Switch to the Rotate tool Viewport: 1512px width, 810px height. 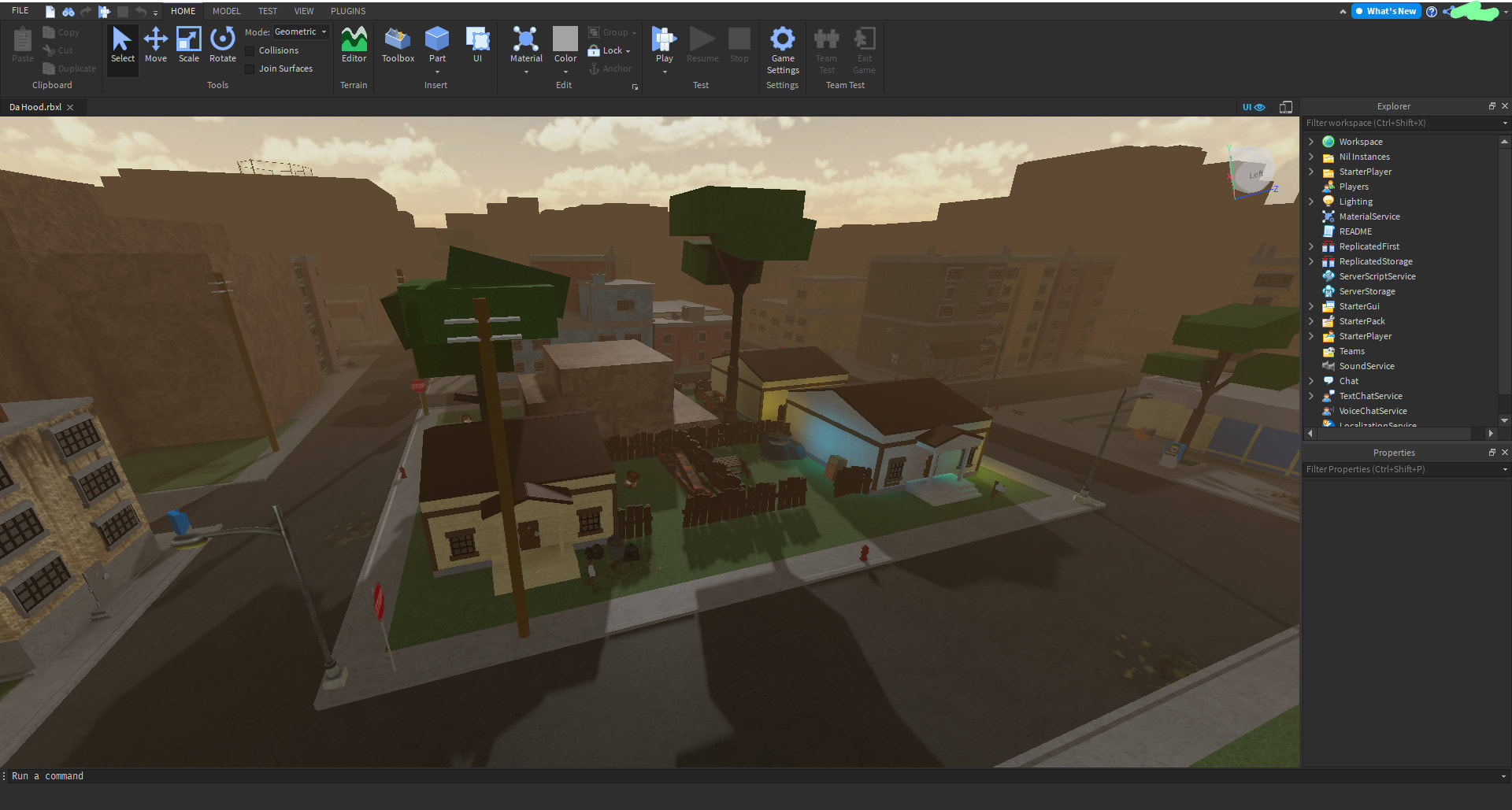coord(222,46)
